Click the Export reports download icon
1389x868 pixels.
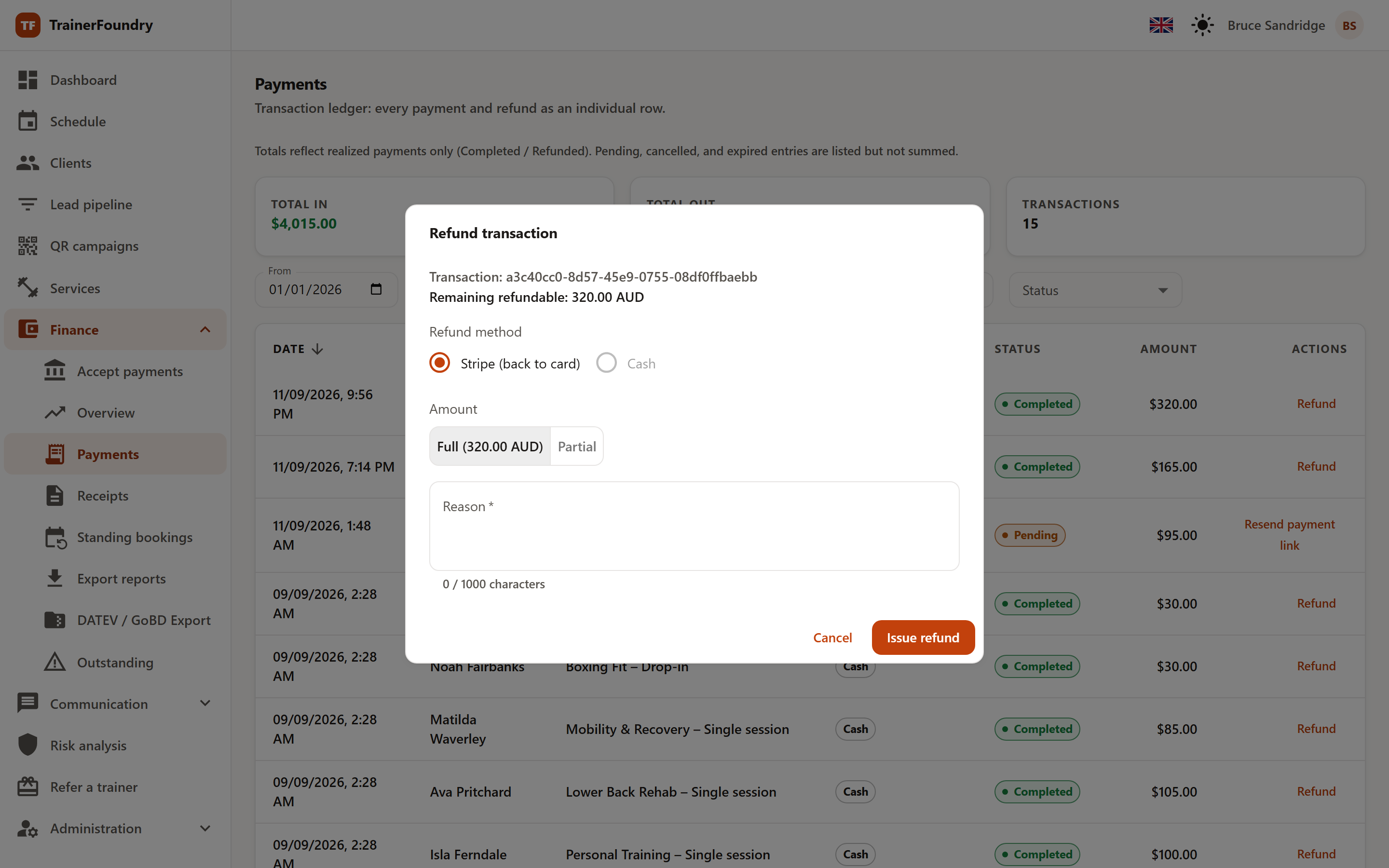[x=55, y=579]
